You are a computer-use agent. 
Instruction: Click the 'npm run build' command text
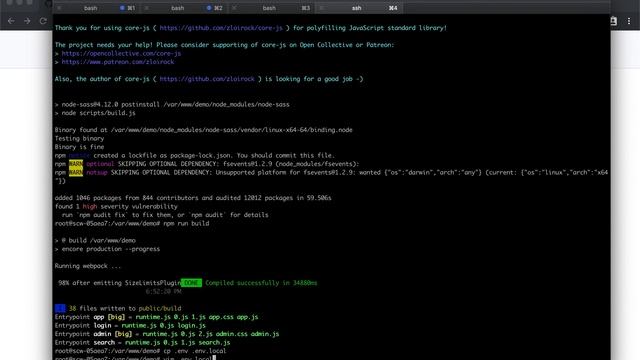[x=186, y=223]
